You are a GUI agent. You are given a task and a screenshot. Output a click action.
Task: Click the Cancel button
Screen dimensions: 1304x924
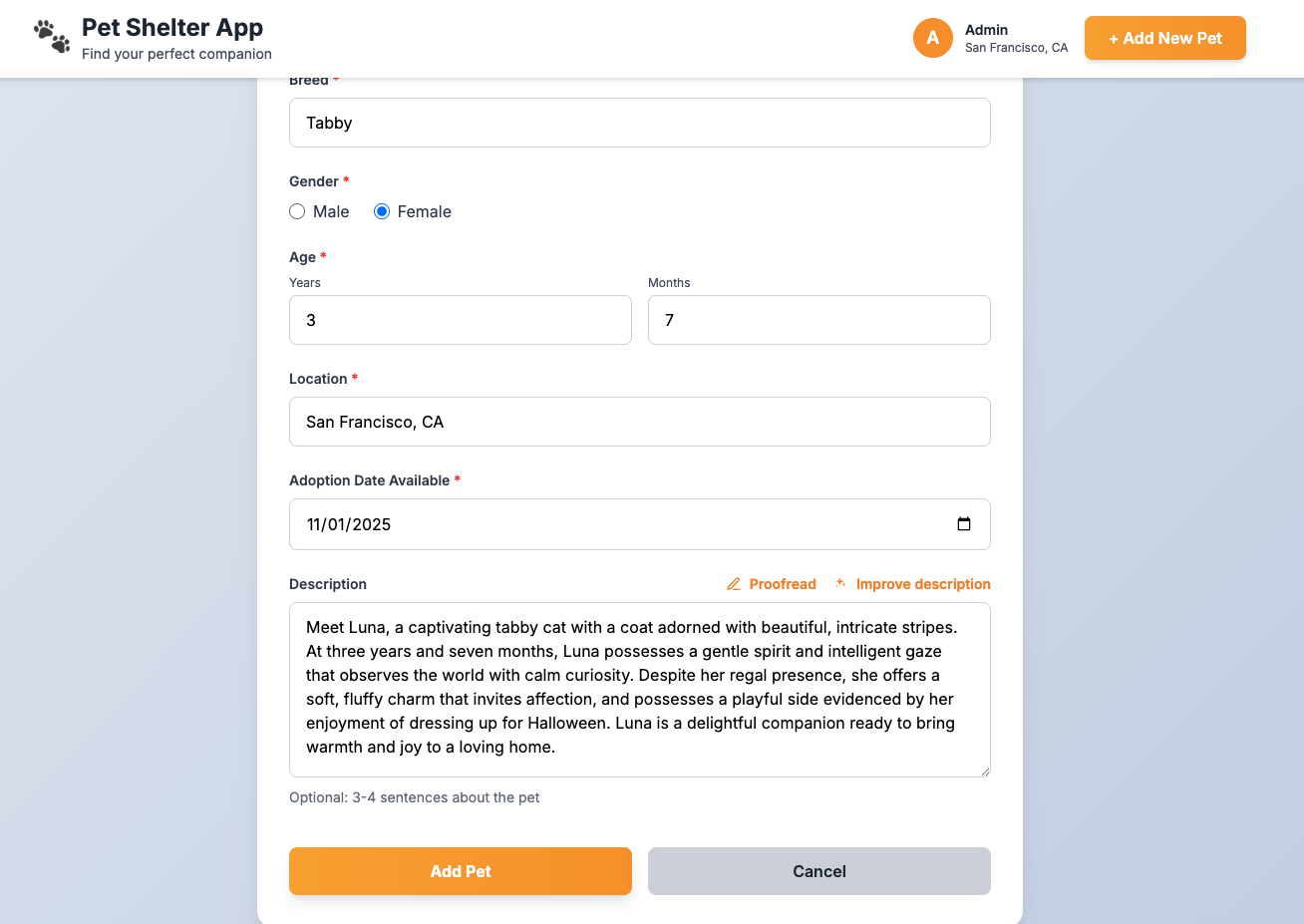coord(818,870)
